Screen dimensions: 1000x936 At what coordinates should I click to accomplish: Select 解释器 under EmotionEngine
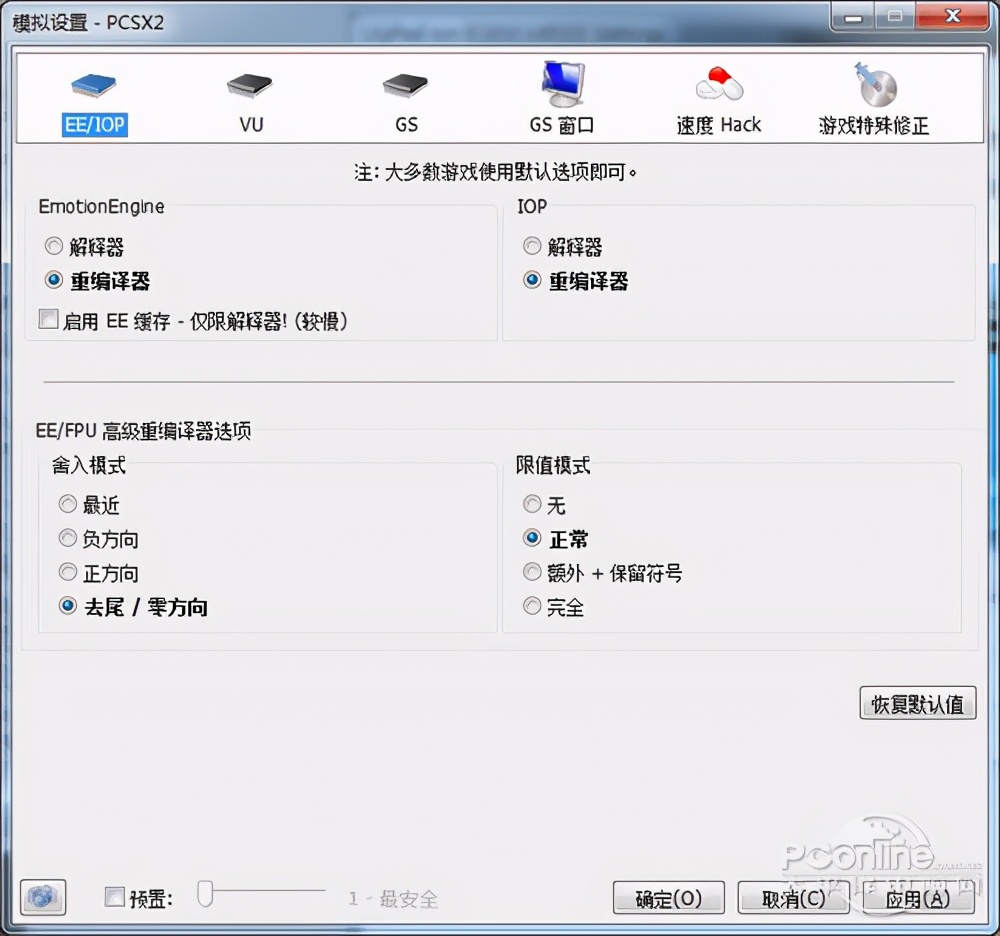click(x=53, y=246)
